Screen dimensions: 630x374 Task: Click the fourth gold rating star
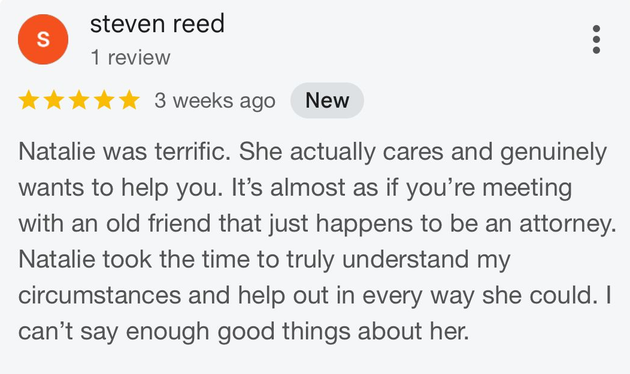pos(104,100)
